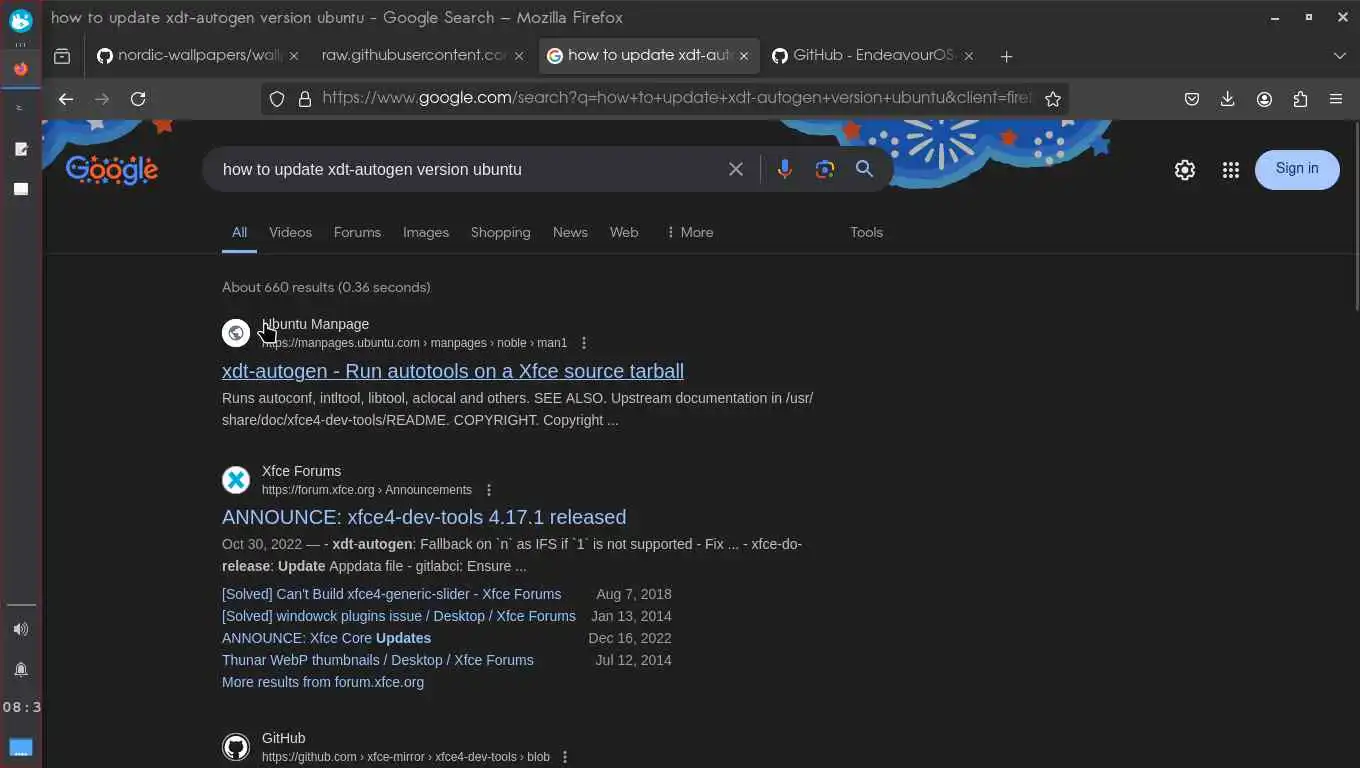Open the Firefox account icon
1360x768 pixels.
[1264, 99]
